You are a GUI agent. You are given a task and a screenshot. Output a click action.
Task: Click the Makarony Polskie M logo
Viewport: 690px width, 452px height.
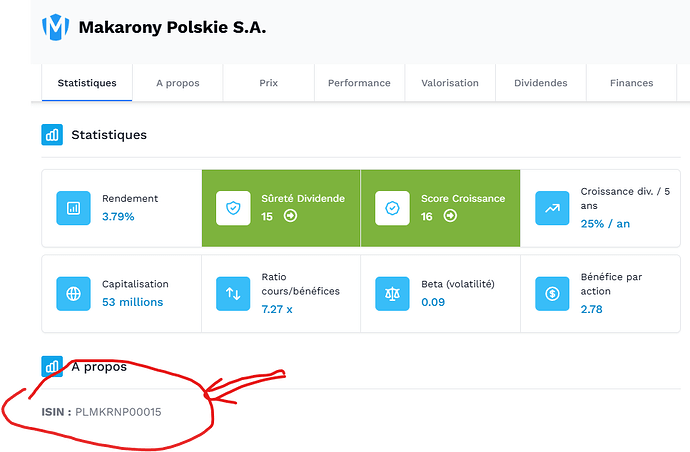click(55, 27)
